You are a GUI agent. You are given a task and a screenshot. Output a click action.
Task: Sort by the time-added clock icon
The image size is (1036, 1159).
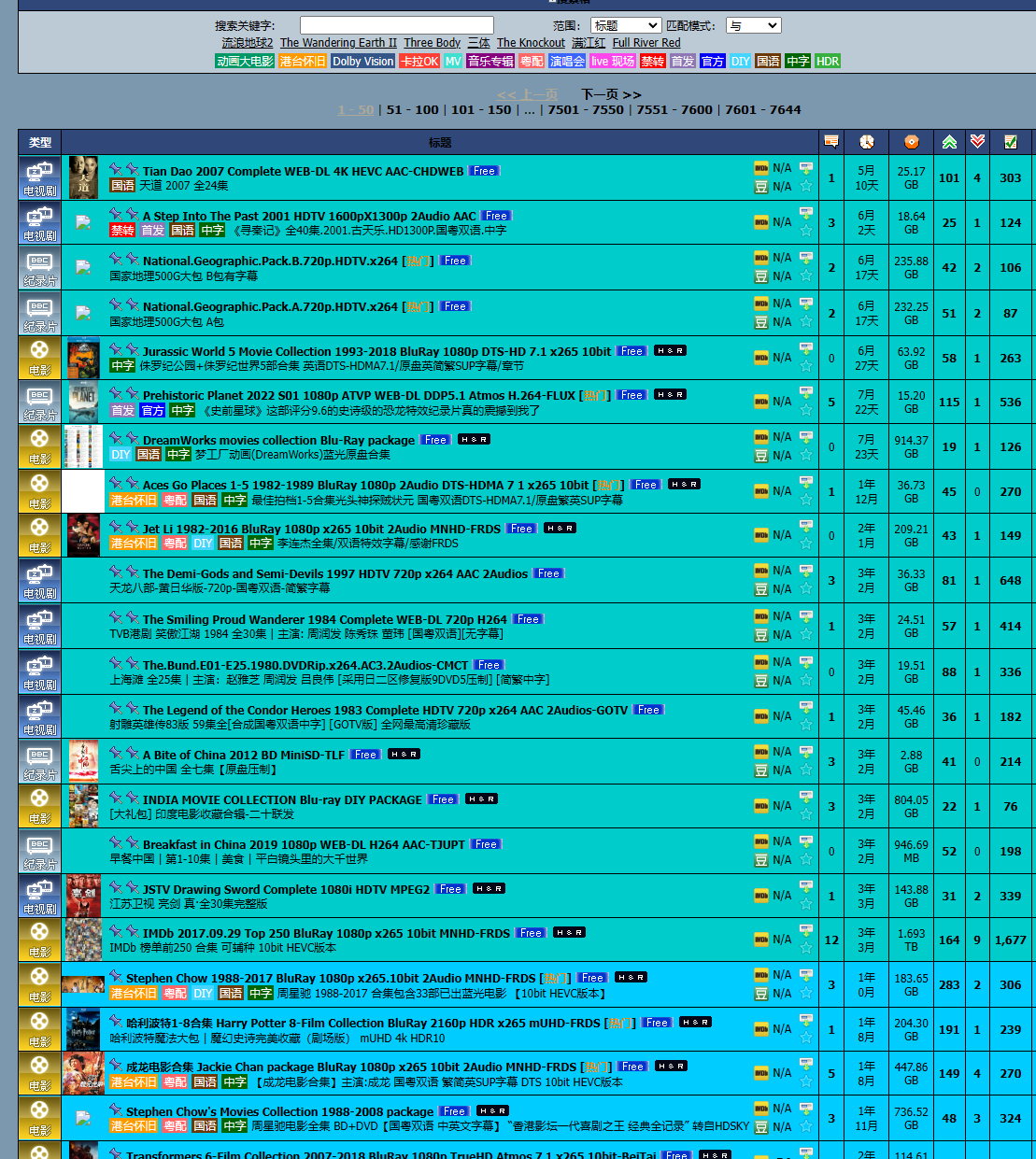[x=867, y=142]
